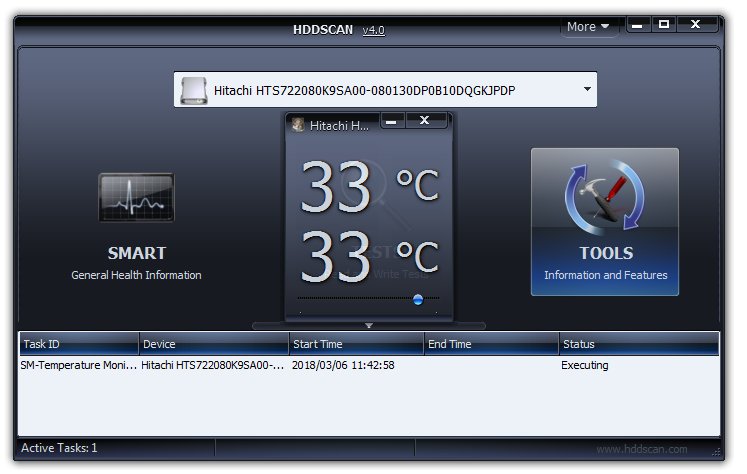The width and height of the screenshot is (747, 474).
Task: Collapse the panel using the down triangle handle
Action: pos(369,326)
